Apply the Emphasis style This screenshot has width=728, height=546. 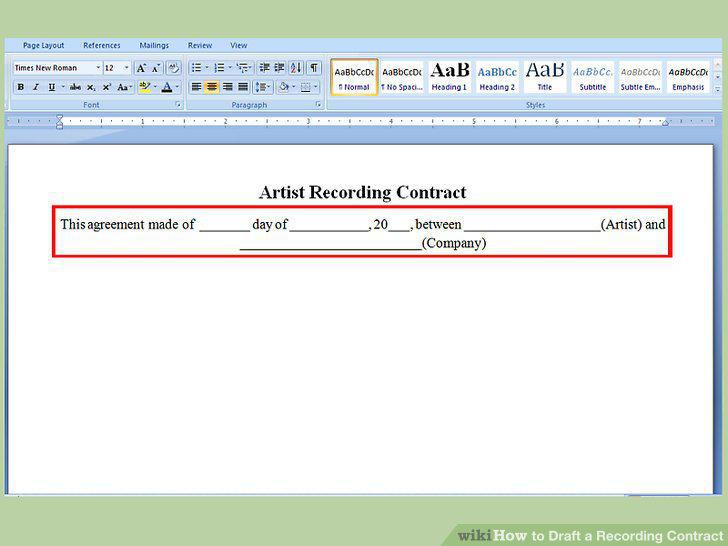click(x=688, y=77)
